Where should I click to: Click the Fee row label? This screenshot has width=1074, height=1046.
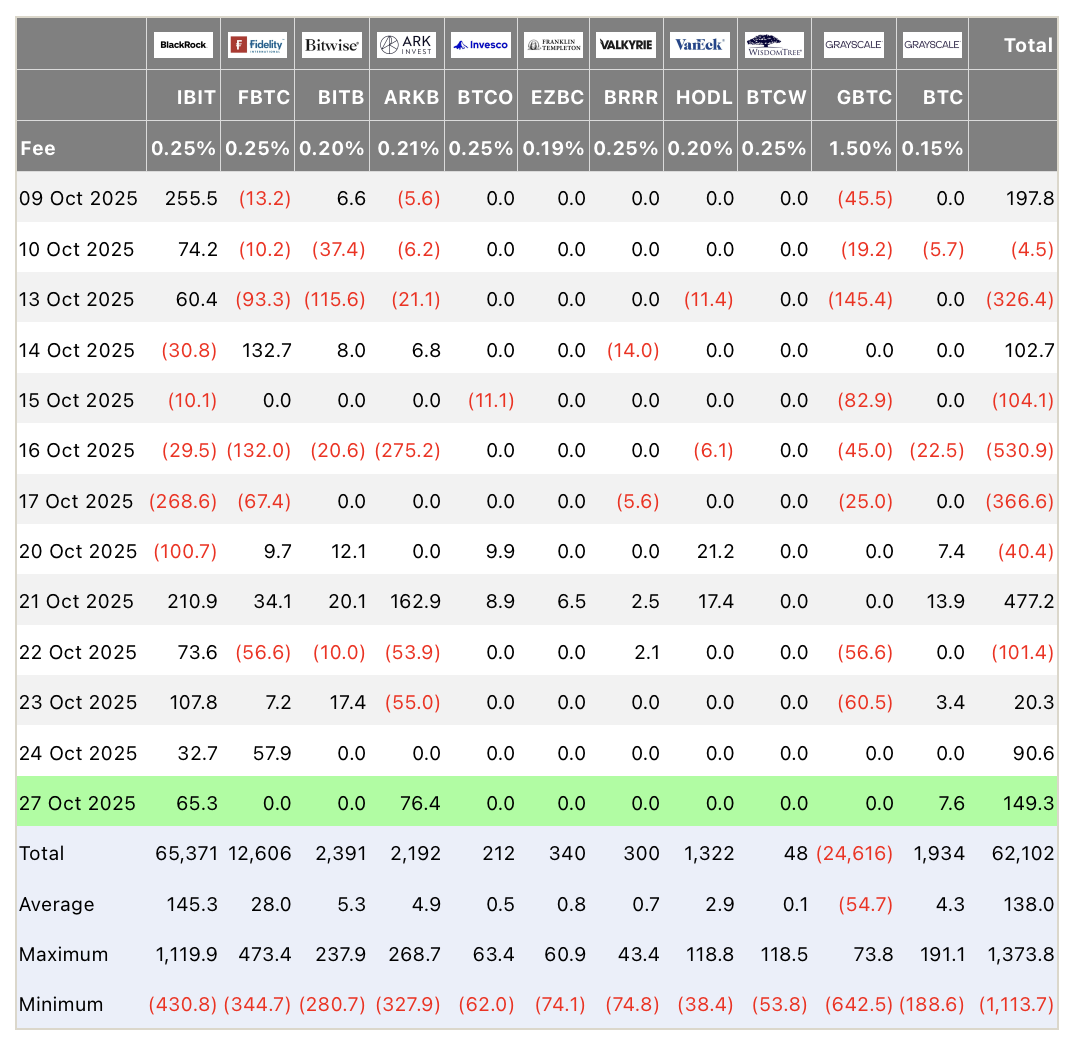(x=38, y=148)
